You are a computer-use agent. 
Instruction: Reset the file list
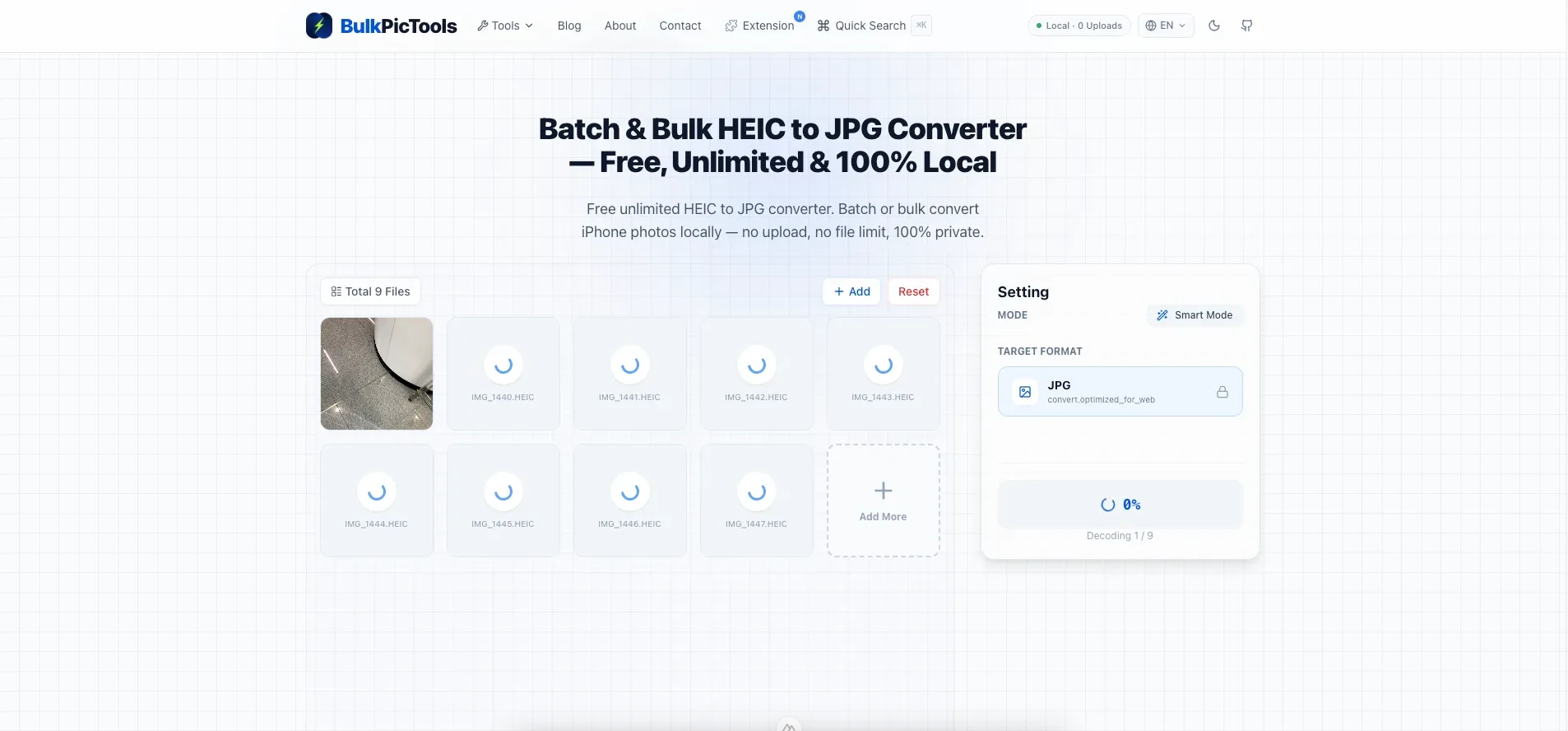click(913, 291)
